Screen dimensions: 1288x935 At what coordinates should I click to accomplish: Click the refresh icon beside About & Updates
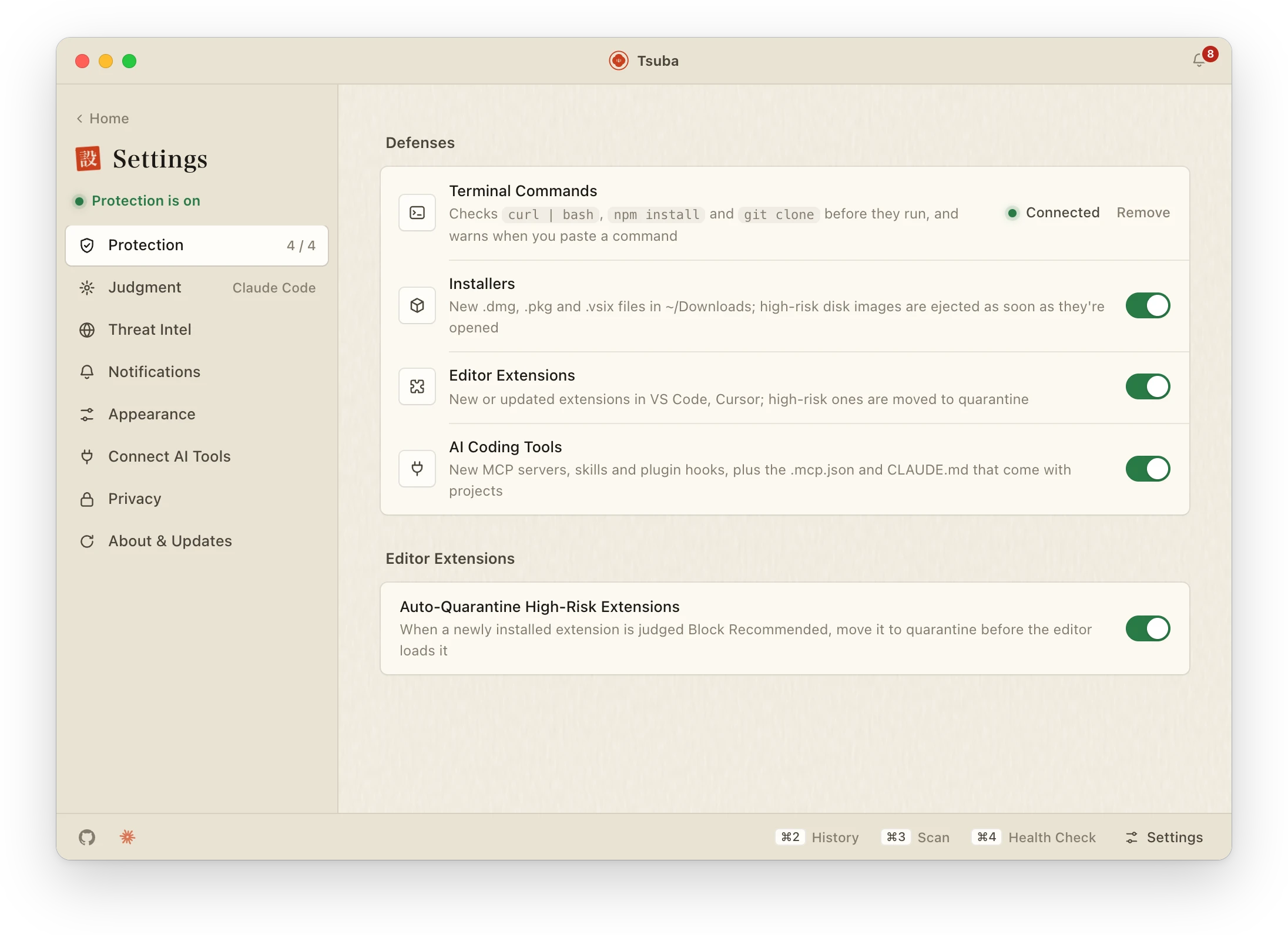[87, 542]
